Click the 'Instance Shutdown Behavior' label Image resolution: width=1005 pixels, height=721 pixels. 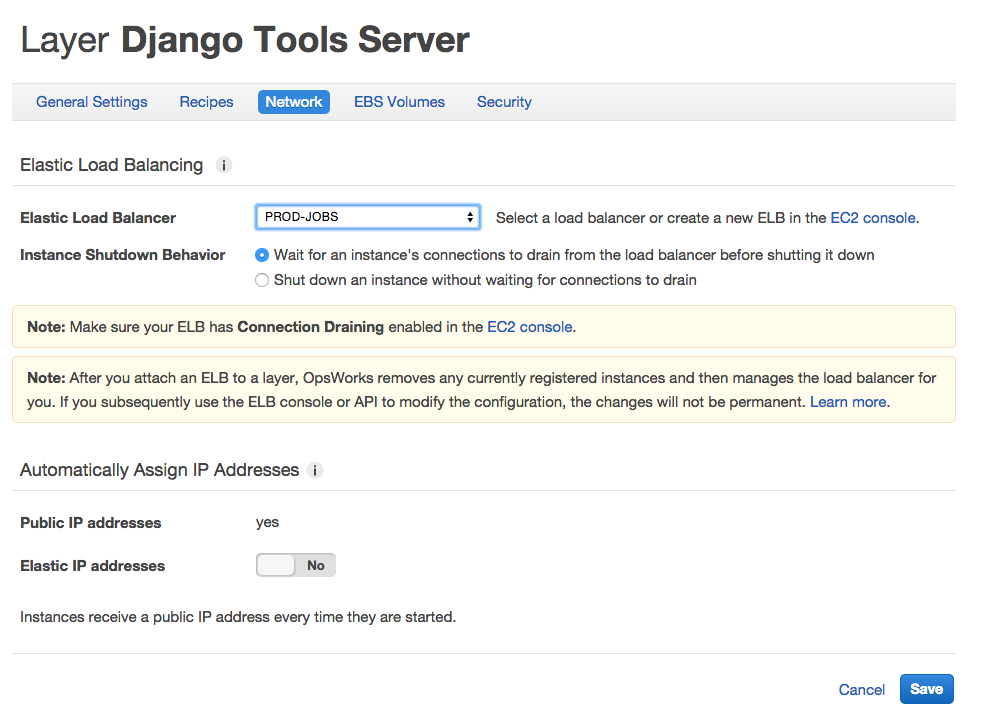tap(122, 255)
